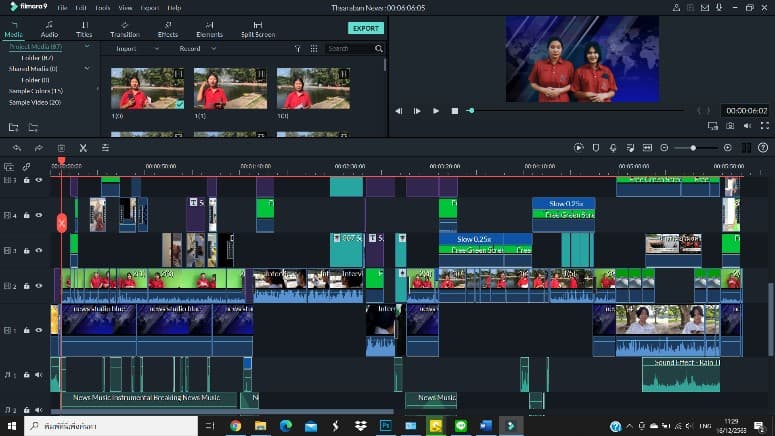Stop the preview playback
This screenshot has width=775, height=436.
point(455,111)
